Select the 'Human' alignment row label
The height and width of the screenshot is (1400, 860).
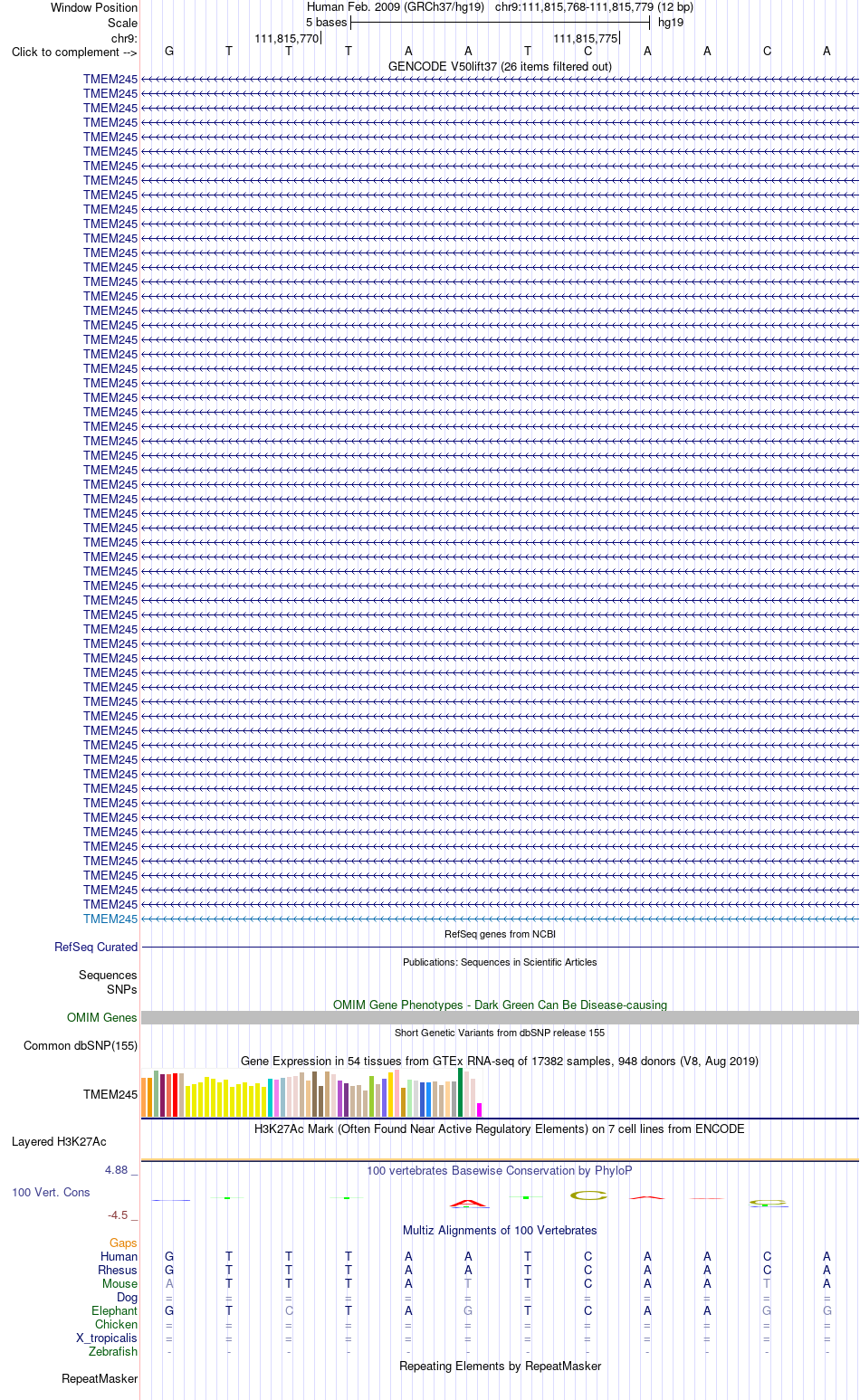[119, 1256]
